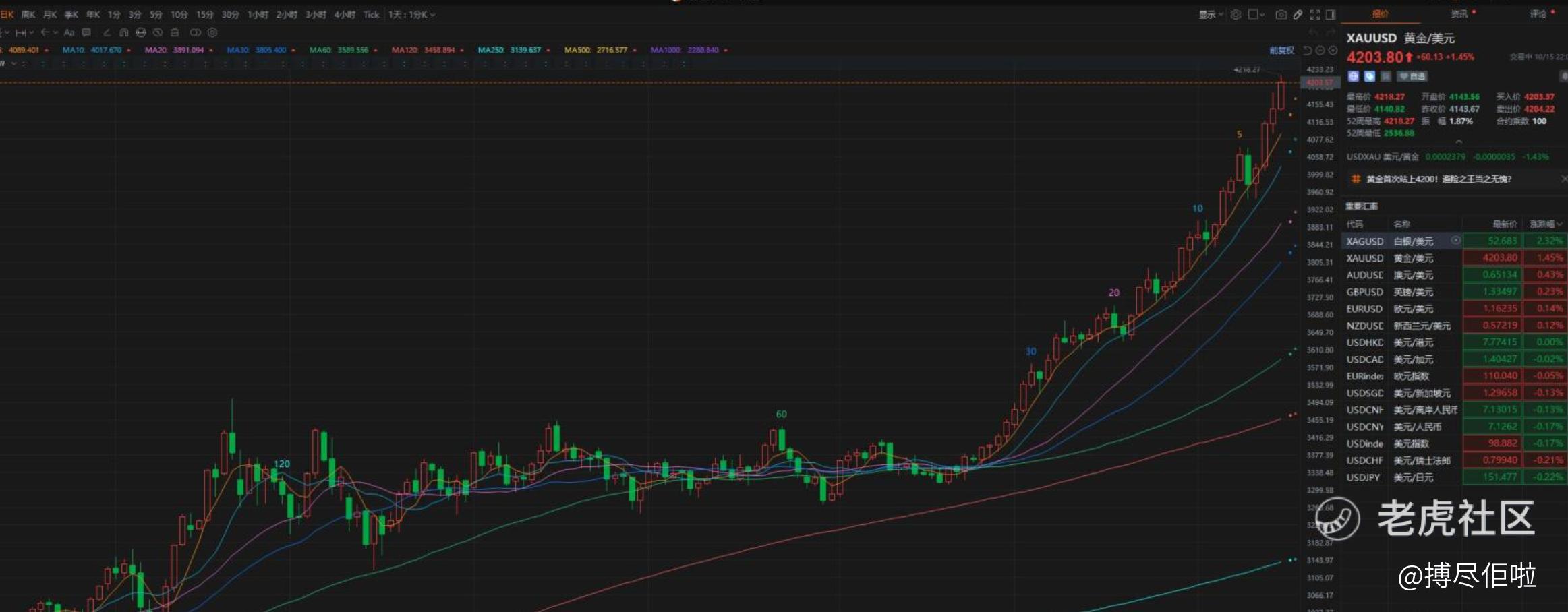Select the USDCNH 美元/离岸人民币 row
This screenshot has height=612, width=1568.
(1454, 410)
